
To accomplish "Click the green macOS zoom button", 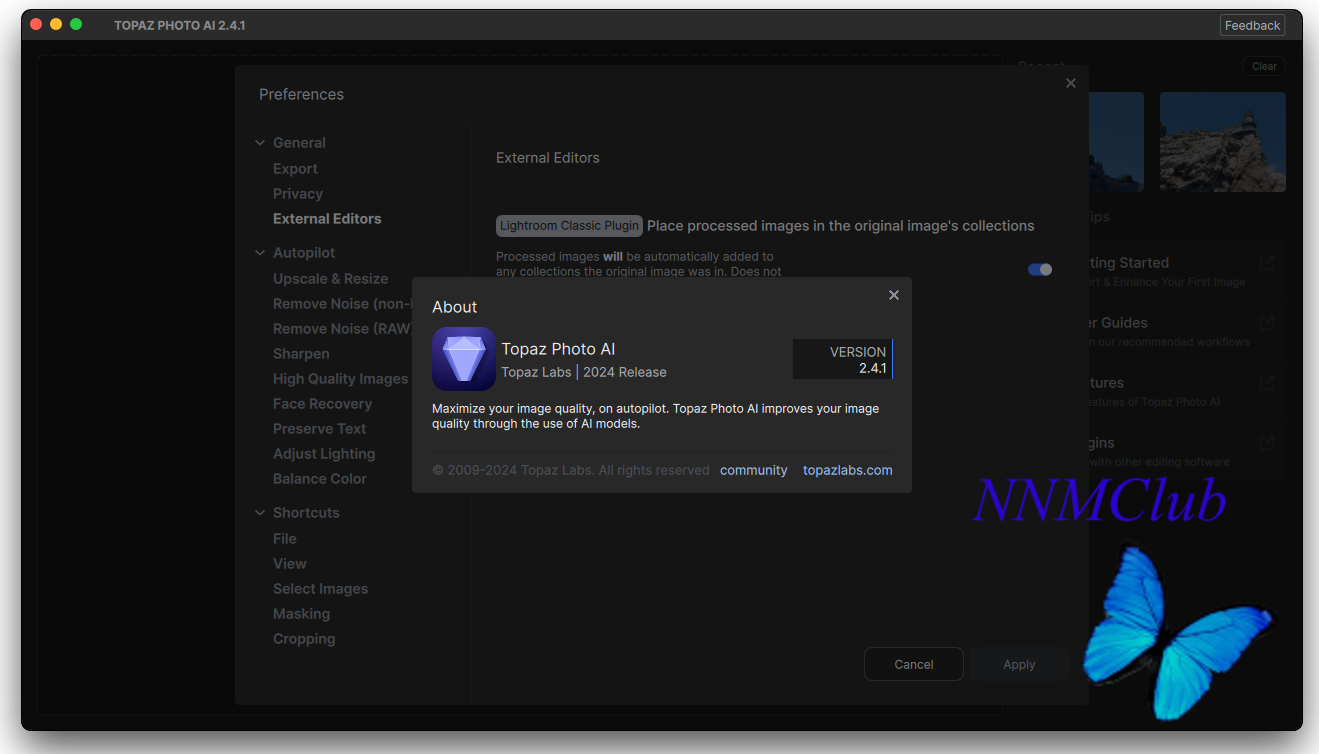I will (x=76, y=24).
